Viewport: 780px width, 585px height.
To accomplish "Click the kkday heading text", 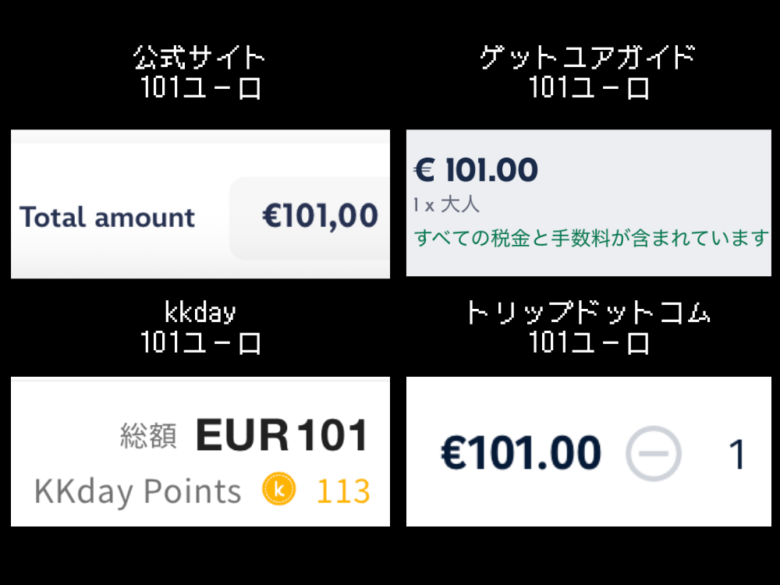I will click(x=200, y=313).
